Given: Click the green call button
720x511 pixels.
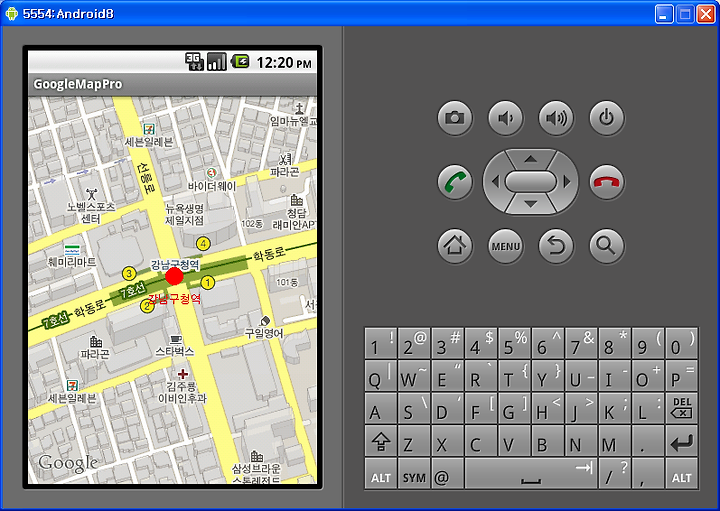Looking at the screenshot, I should pyautogui.click(x=455, y=182).
